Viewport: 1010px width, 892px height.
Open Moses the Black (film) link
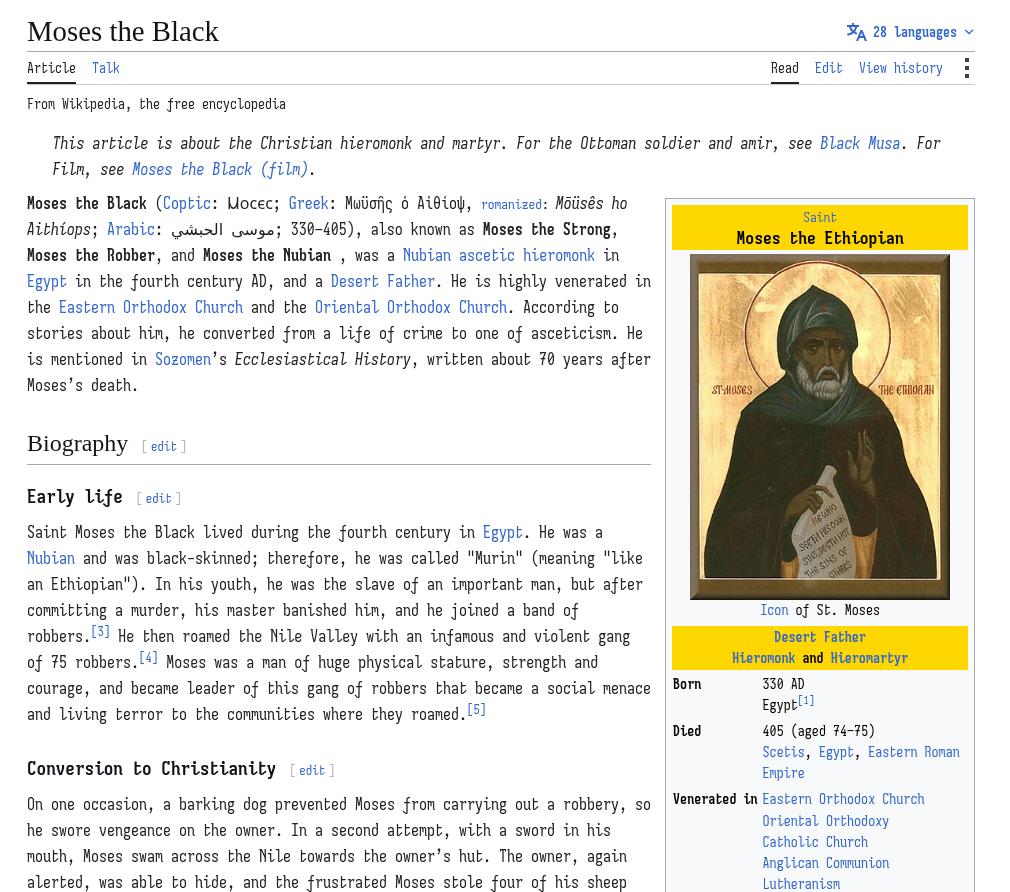pyautogui.click(x=221, y=169)
